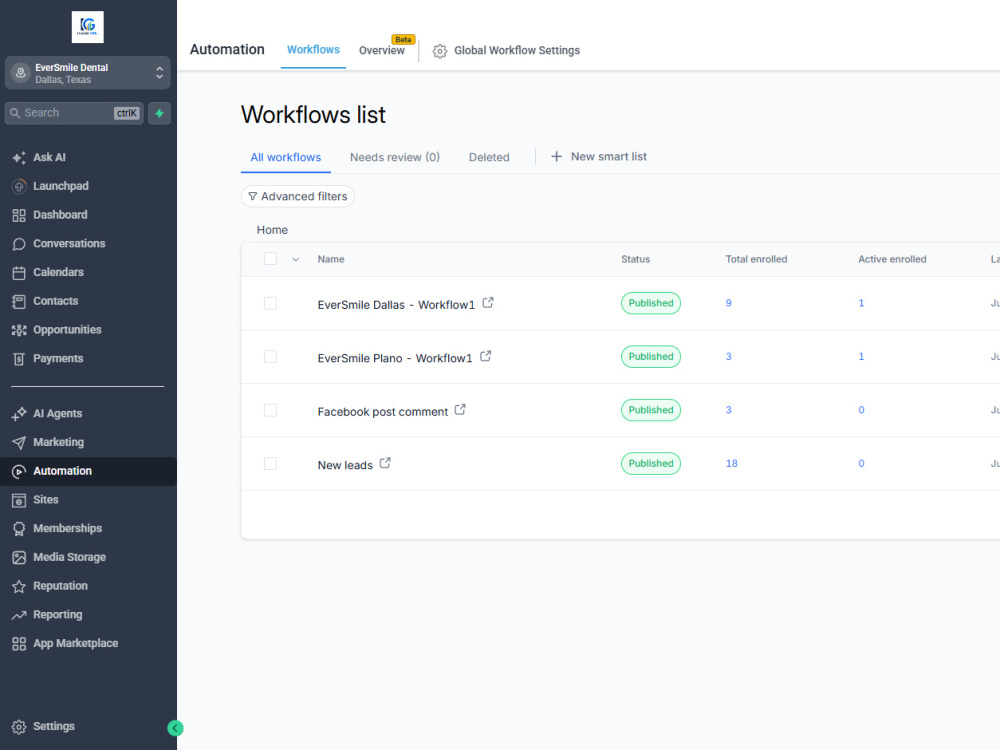The height and width of the screenshot is (750, 1000).
Task: Click the Dashboard grid icon
Action: (x=19, y=215)
